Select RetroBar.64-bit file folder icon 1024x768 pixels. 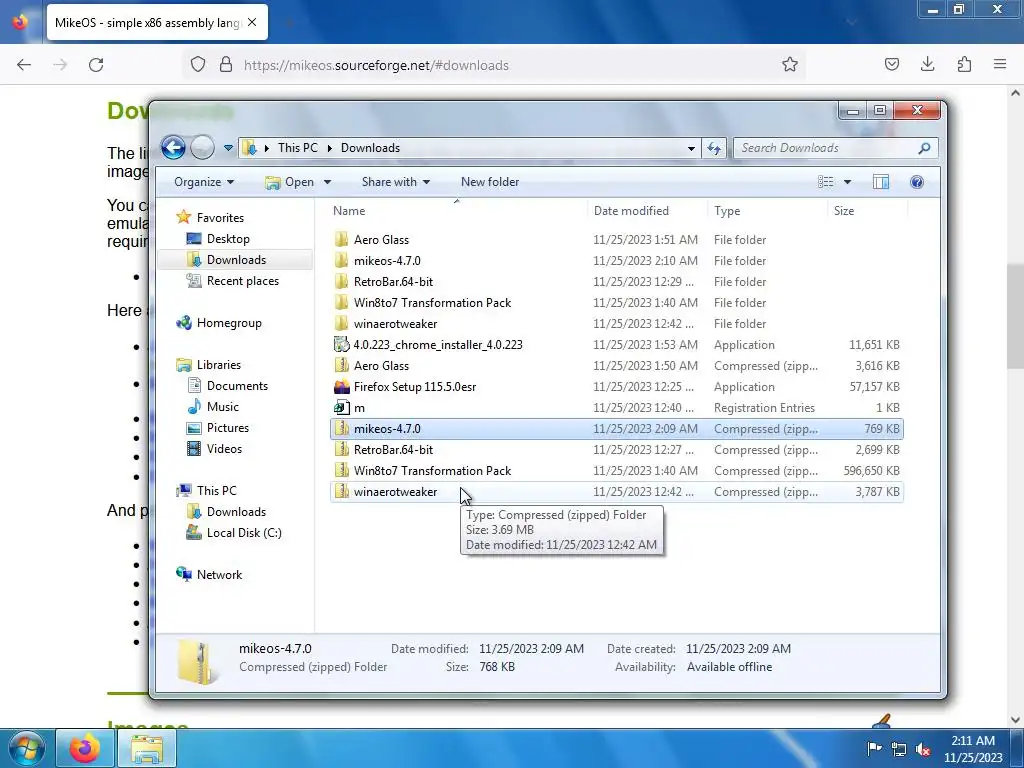(341, 281)
